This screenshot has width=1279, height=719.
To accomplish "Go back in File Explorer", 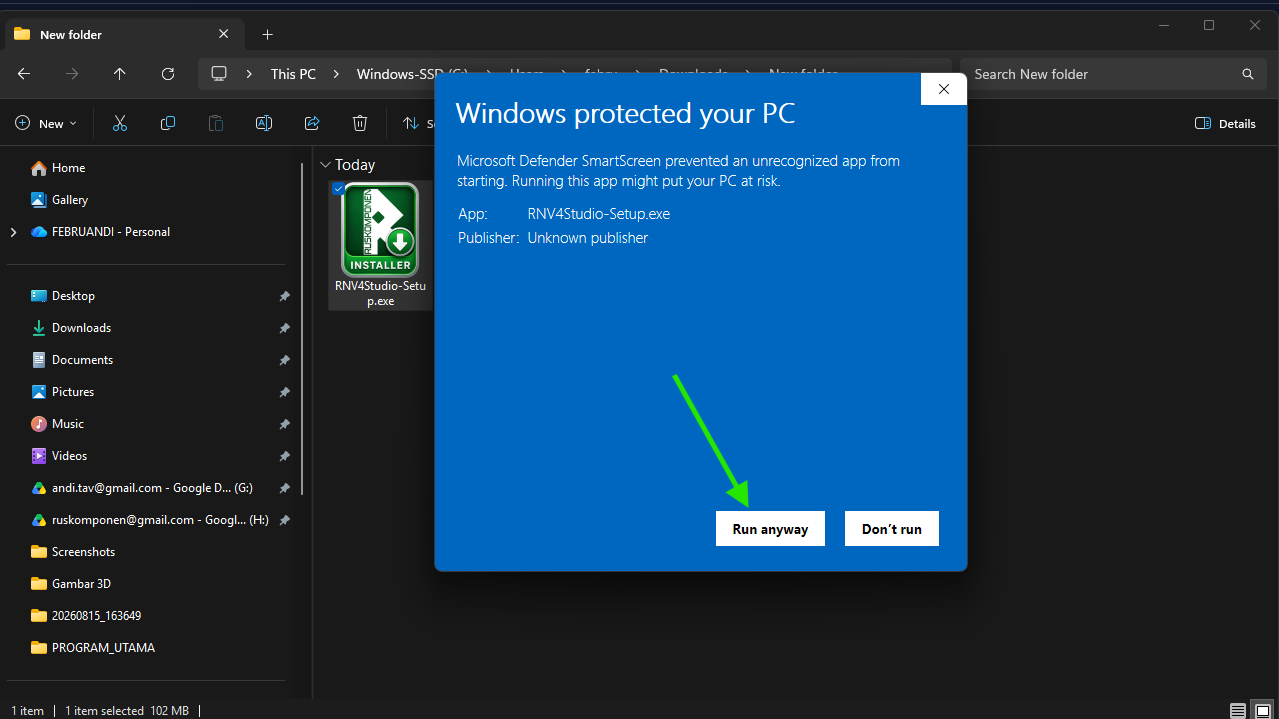I will [24, 74].
